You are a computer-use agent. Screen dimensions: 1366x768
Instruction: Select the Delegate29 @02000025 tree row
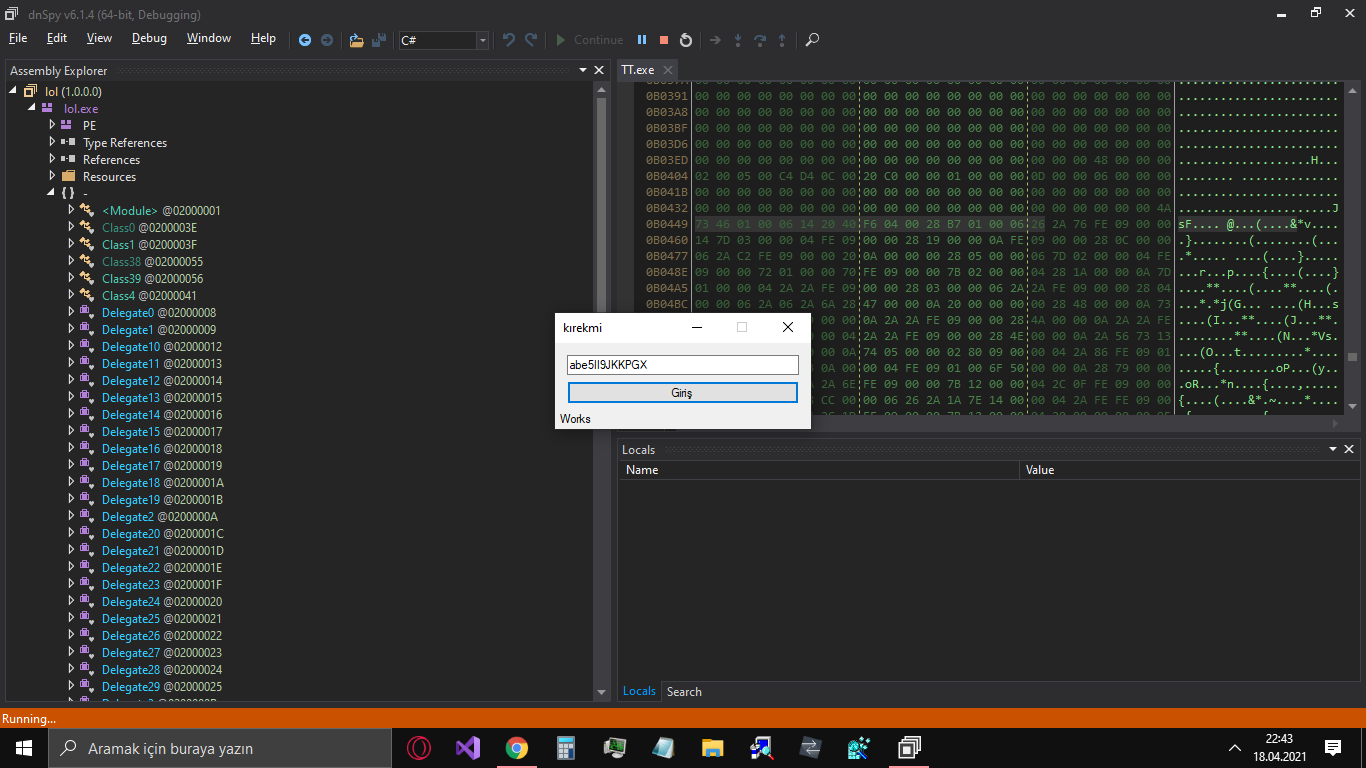162,686
